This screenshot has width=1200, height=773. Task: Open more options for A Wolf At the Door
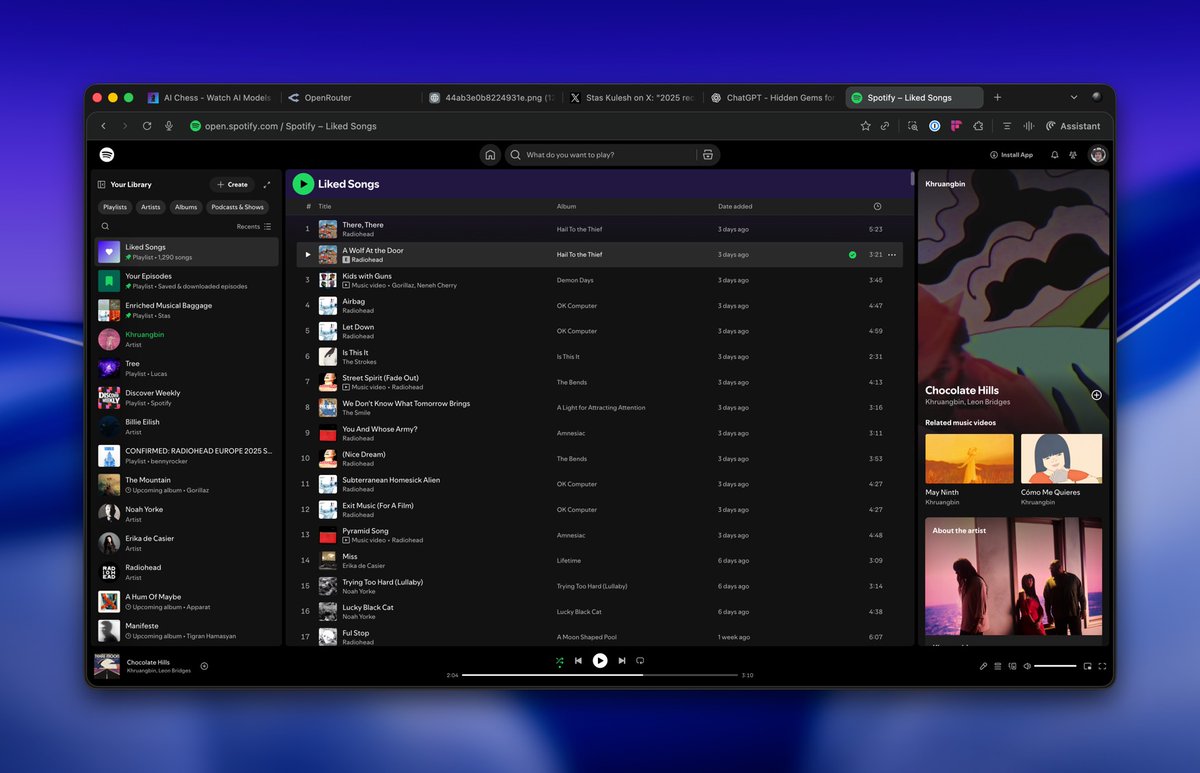(x=892, y=255)
